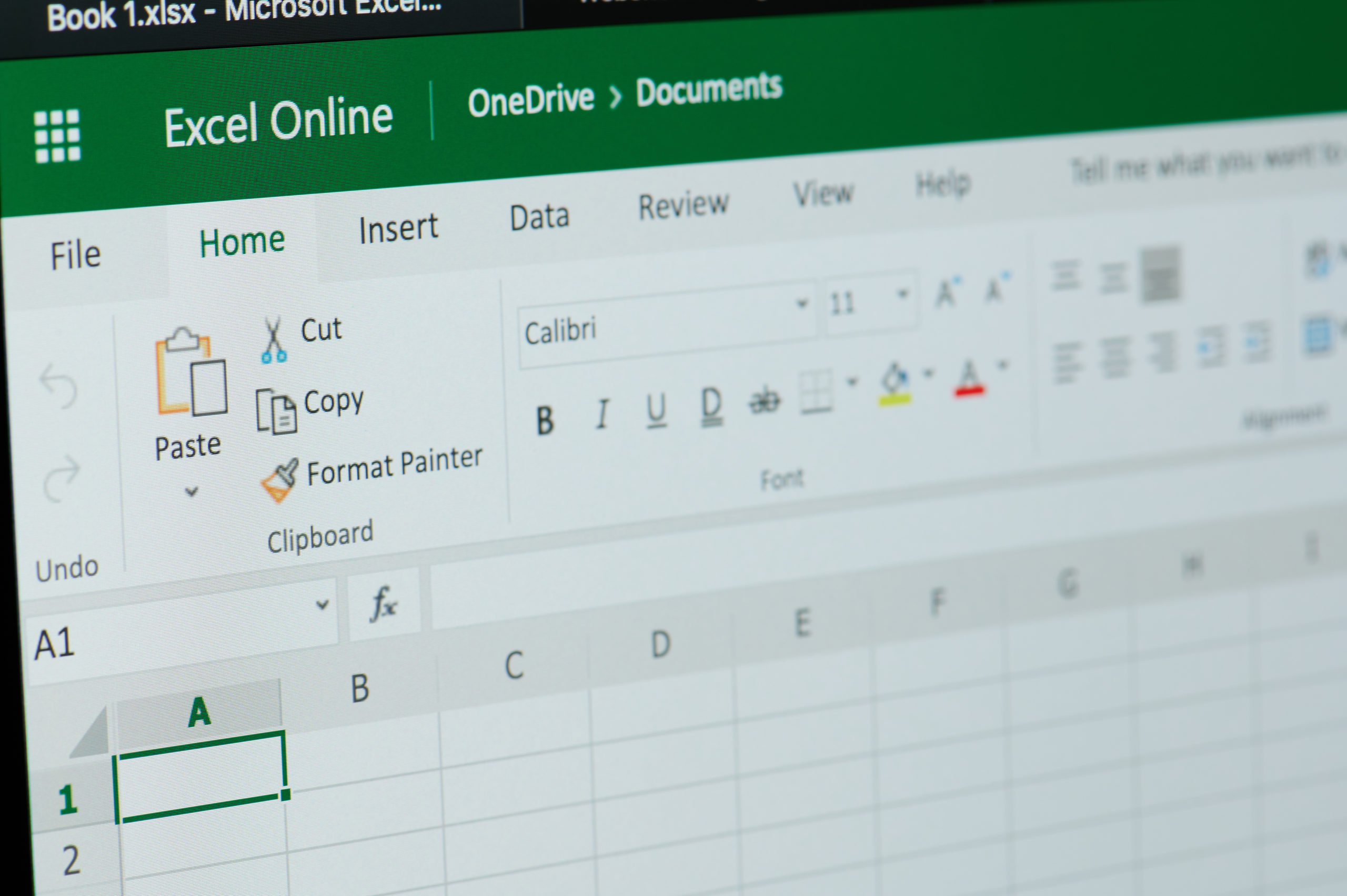Click the OneDrive link
The image size is (1347, 896).
point(530,98)
